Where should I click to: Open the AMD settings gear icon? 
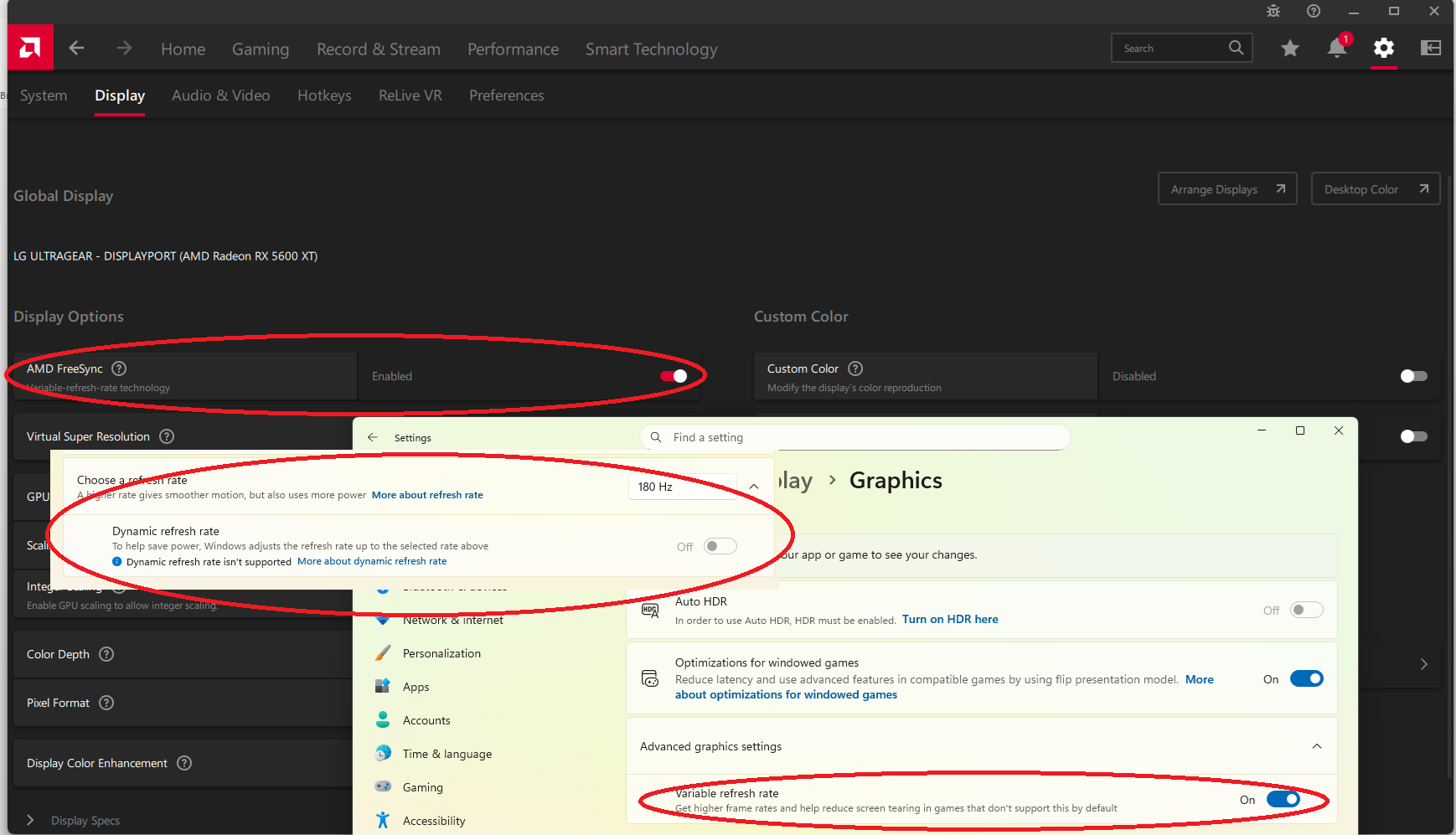(1384, 49)
